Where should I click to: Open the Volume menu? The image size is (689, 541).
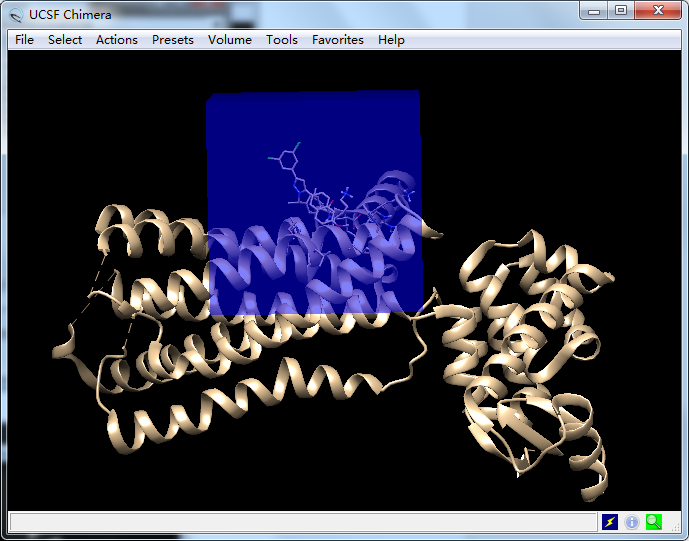click(230, 40)
